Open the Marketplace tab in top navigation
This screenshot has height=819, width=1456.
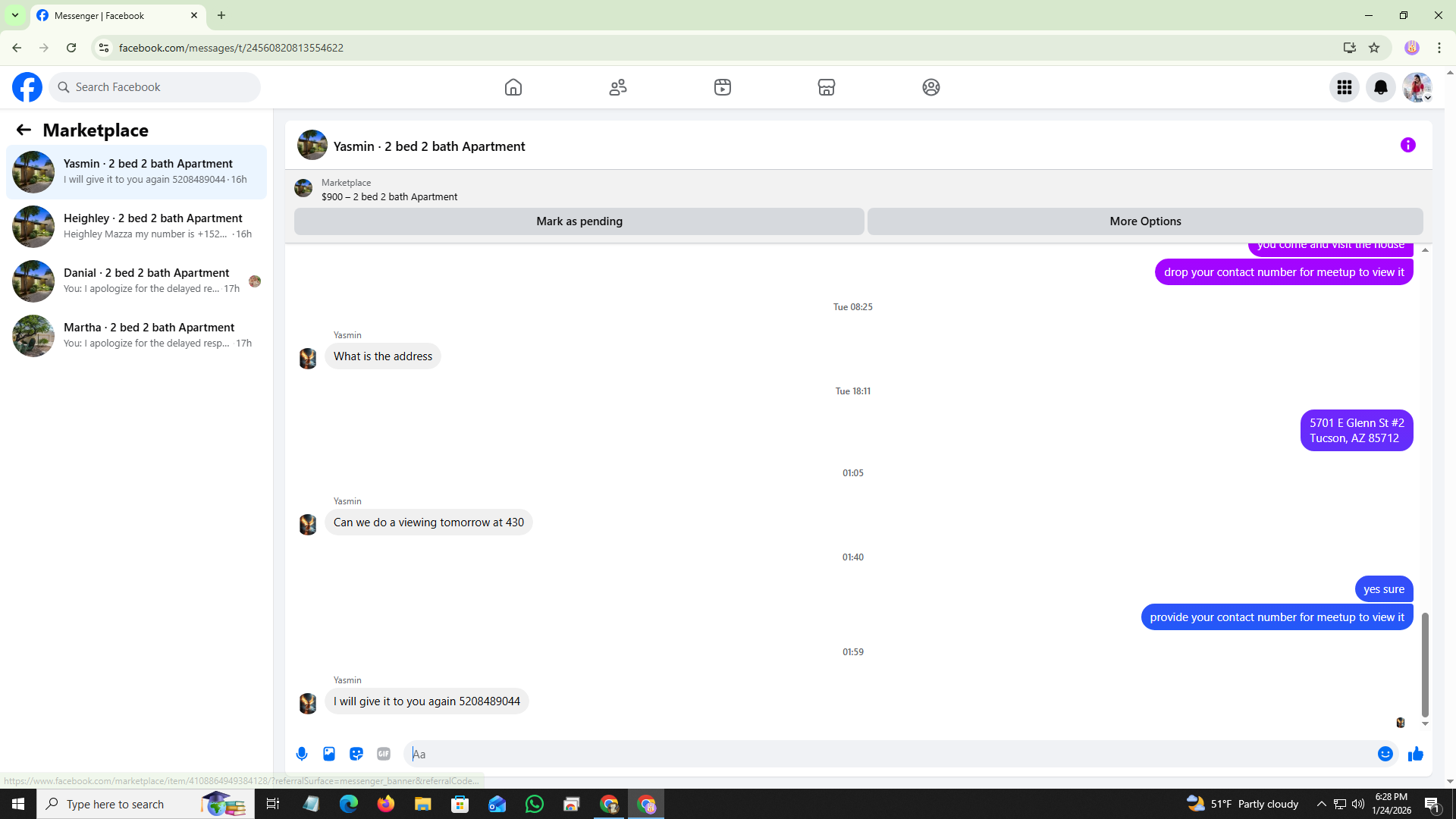[827, 87]
